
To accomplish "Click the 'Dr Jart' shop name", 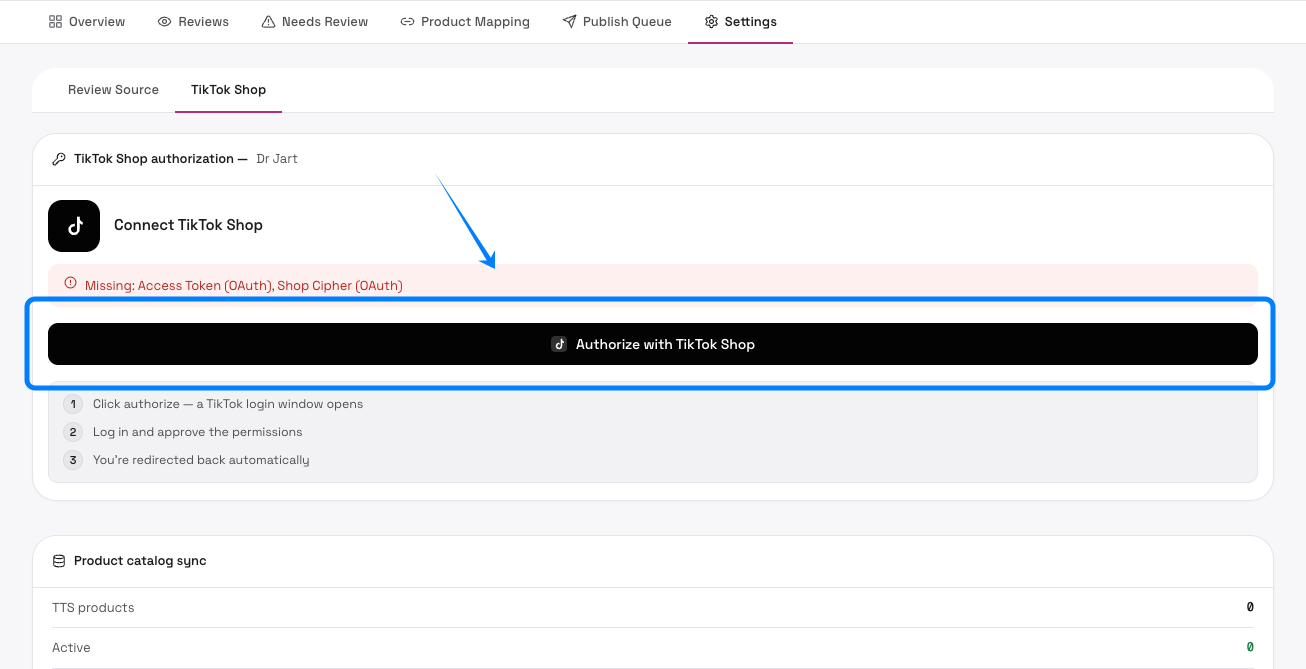I will (277, 159).
